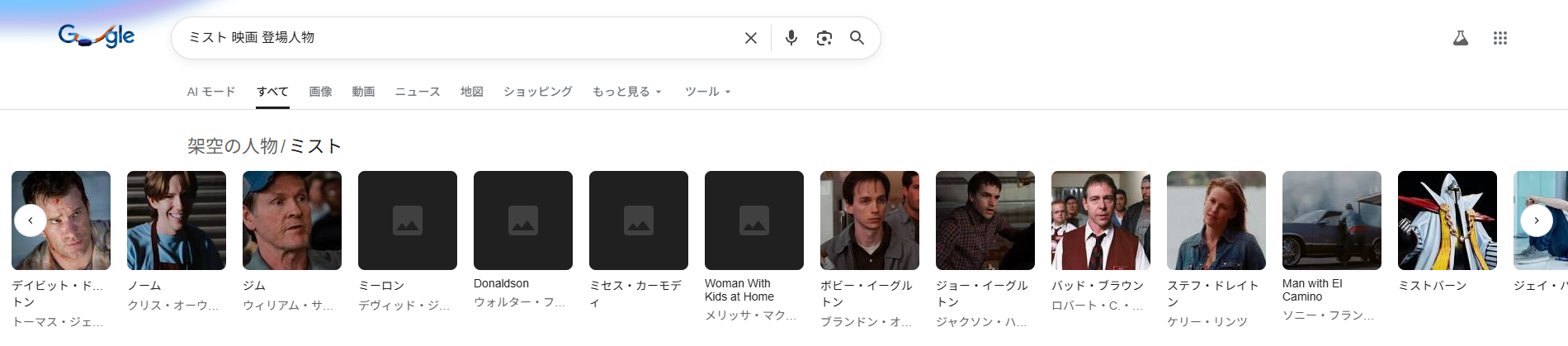Viewport: 1568px width, 346px height.
Task: Open the ニュース tab
Action: click(x=418, y=92)
